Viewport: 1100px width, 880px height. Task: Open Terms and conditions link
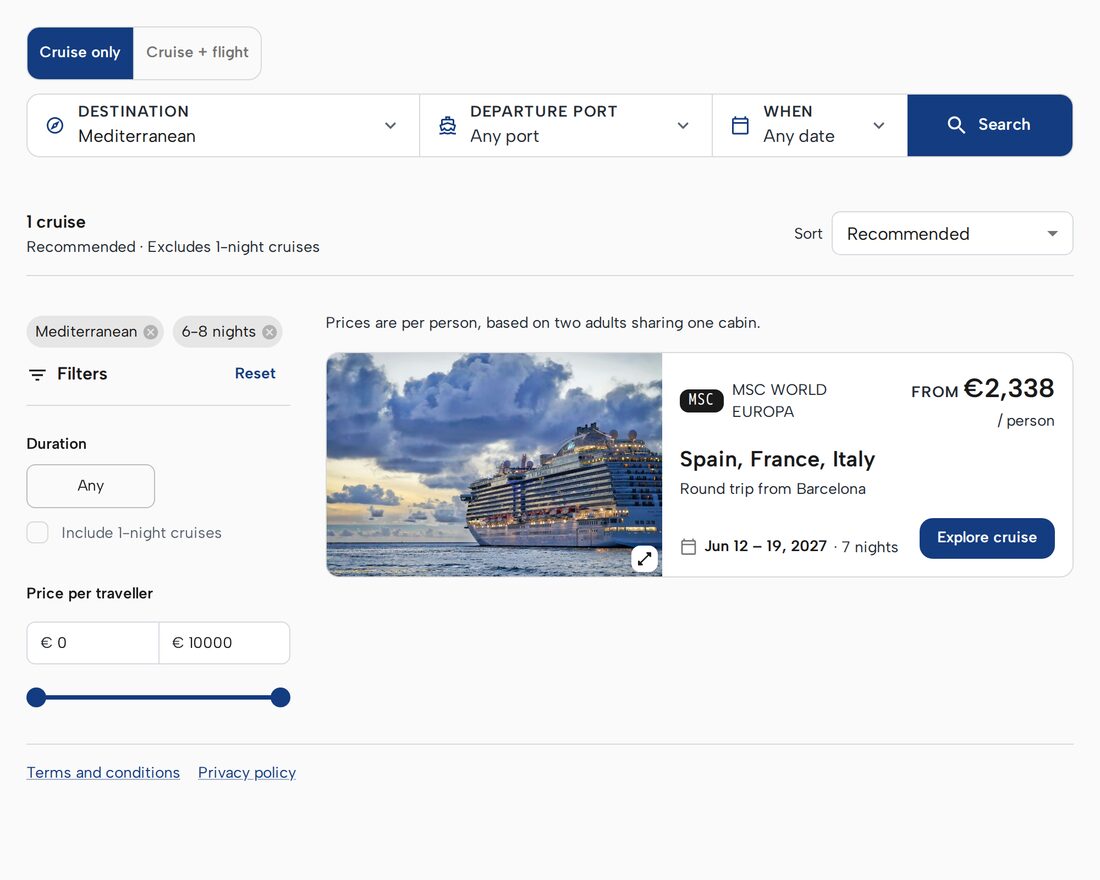[103, 773]
